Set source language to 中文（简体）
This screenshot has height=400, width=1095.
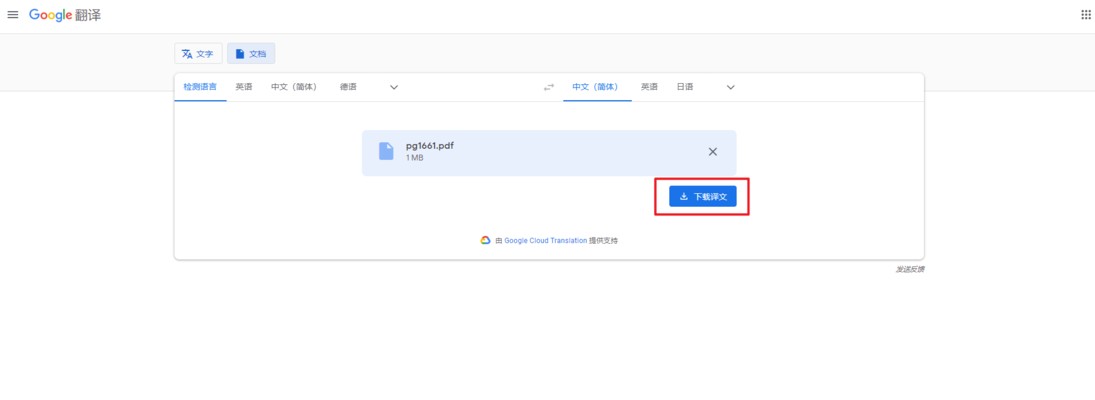click(x=294, y=87)
